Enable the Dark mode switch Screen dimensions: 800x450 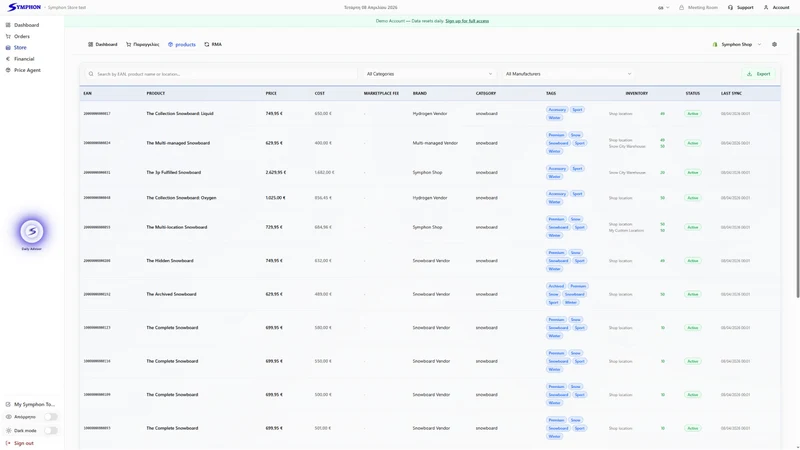51,431
